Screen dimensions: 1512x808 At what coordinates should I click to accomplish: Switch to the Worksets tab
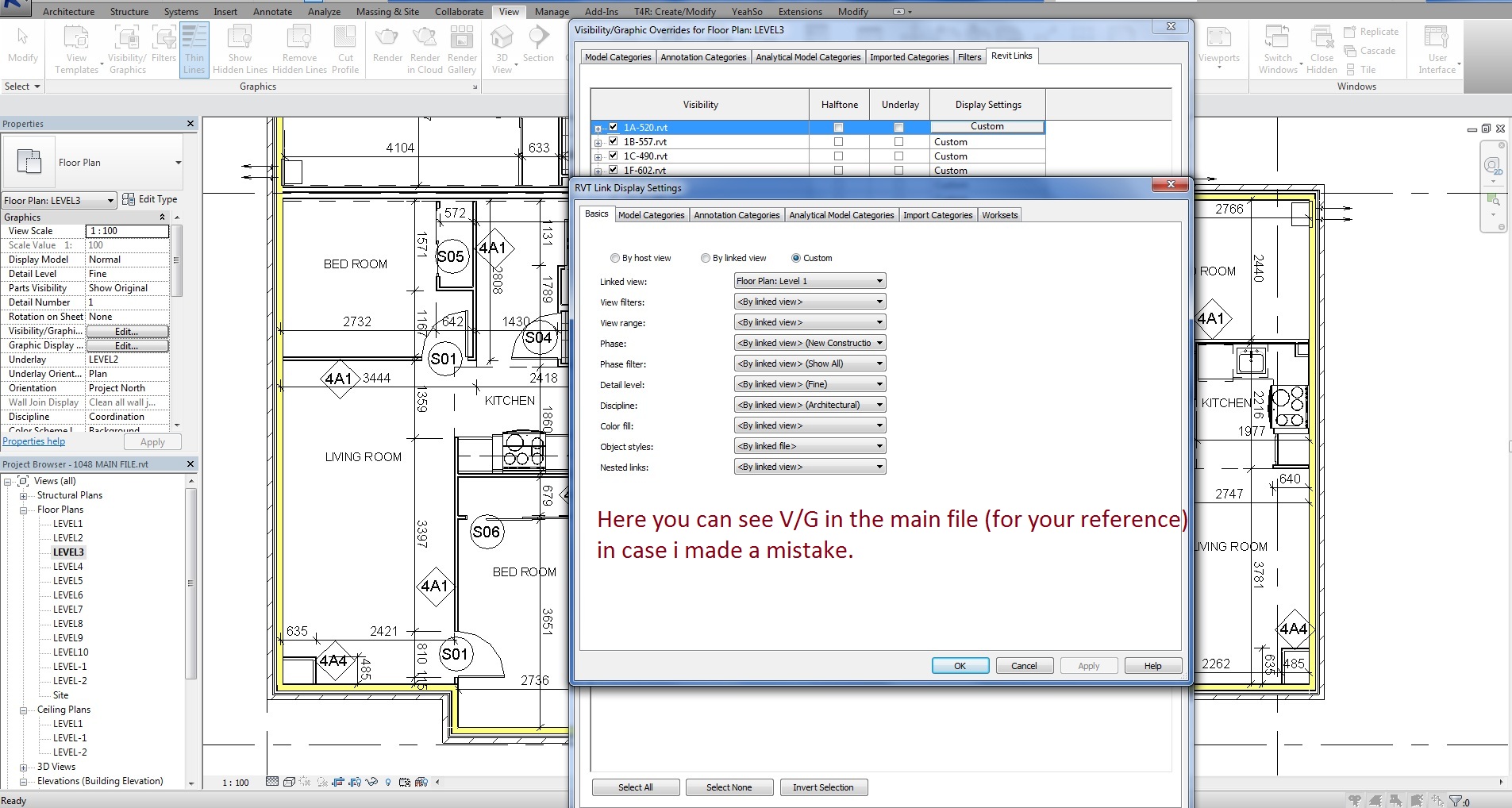click(x=999, y=215)
